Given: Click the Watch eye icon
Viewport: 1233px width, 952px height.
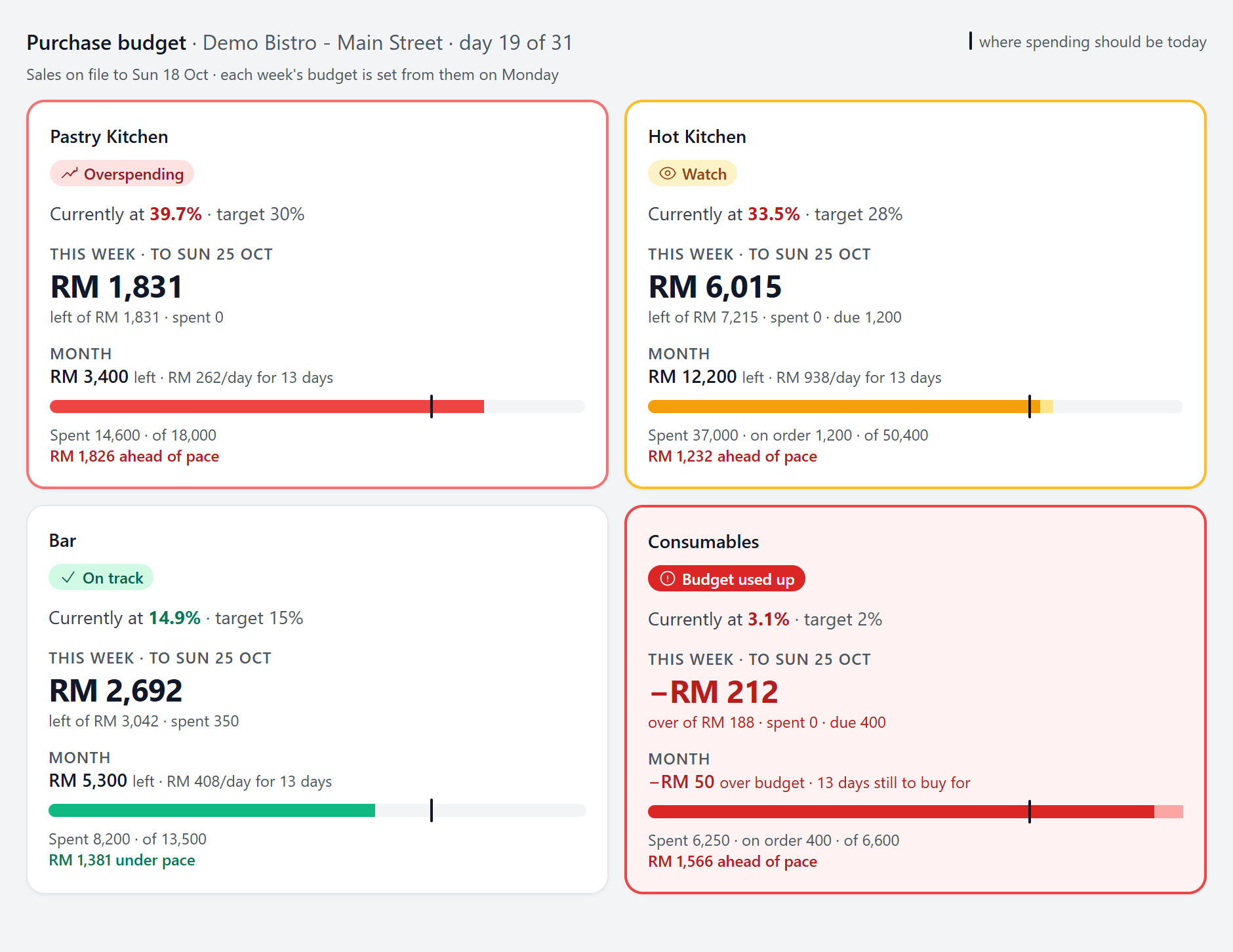Looking at the screenshot, I should click(x=668, y=174).
